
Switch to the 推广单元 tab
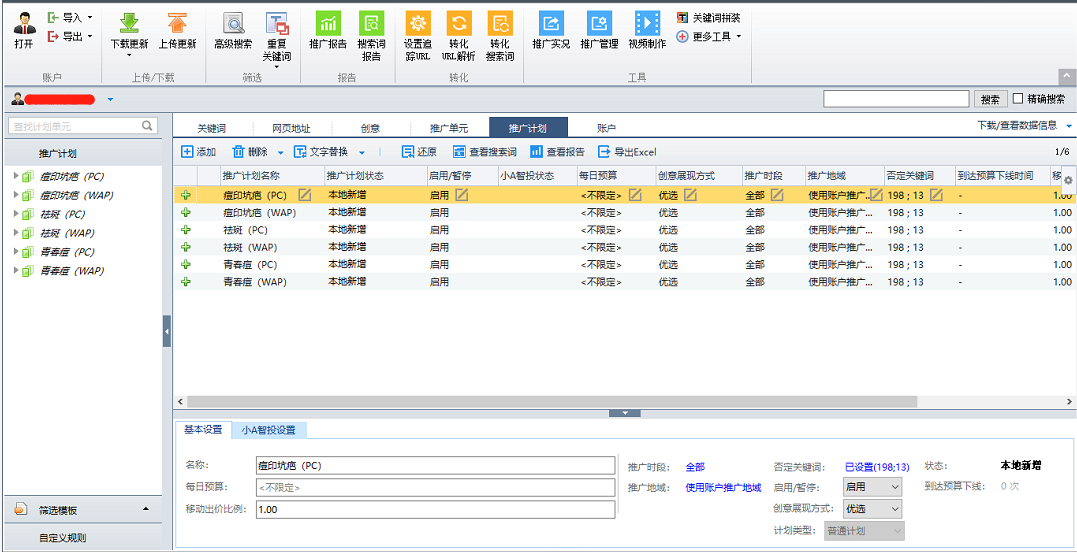449,128
